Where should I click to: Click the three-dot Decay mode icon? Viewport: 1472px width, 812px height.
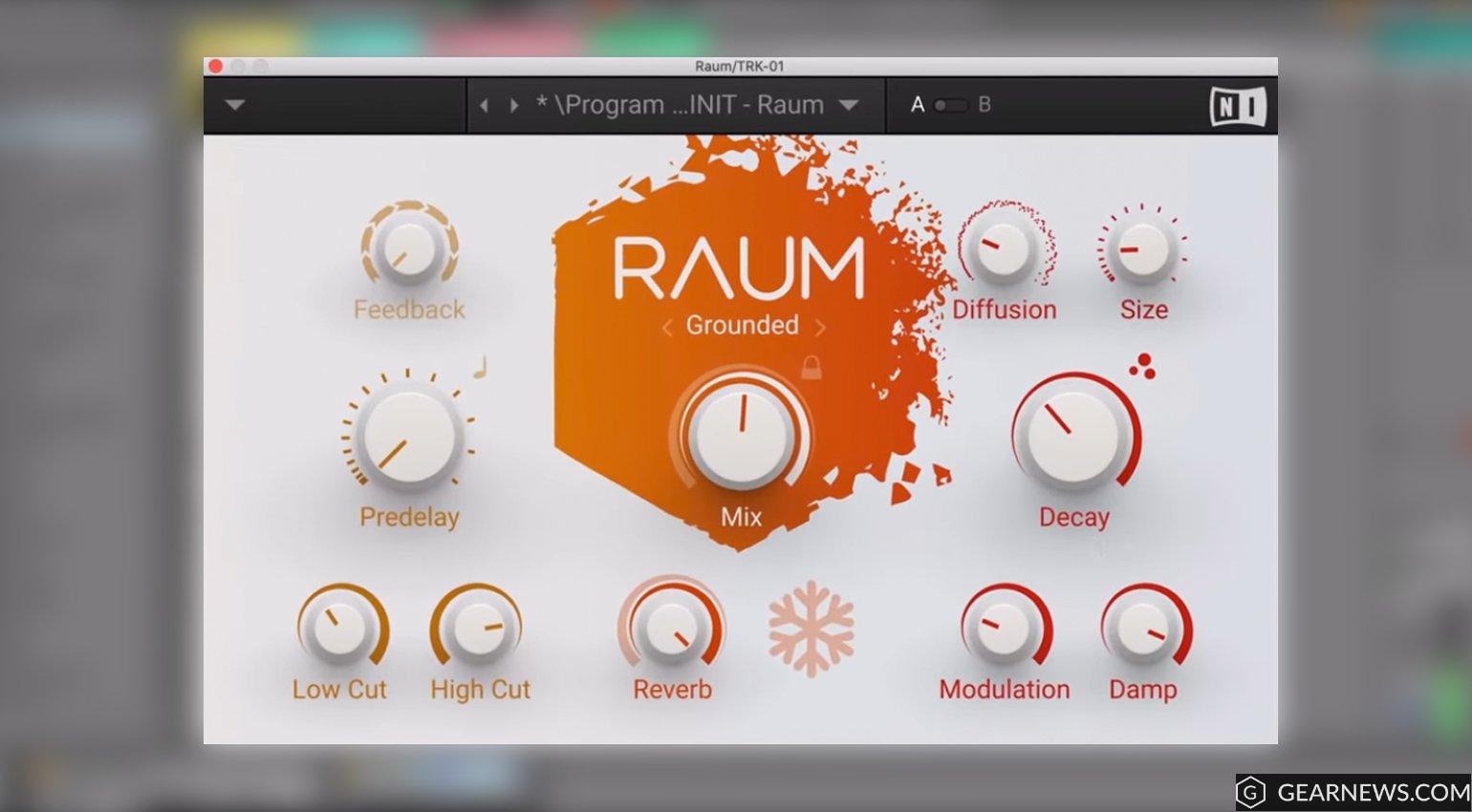coord(1142,366)
